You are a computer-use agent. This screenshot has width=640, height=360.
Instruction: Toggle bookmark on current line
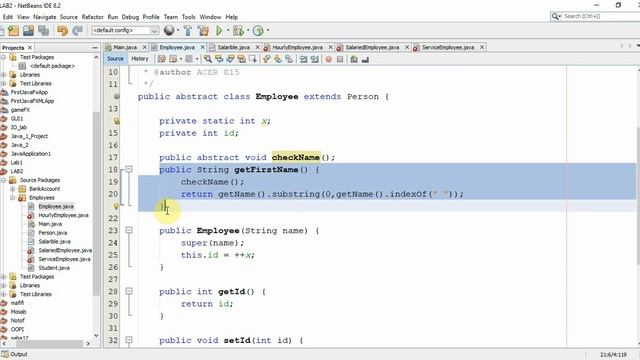289,59
